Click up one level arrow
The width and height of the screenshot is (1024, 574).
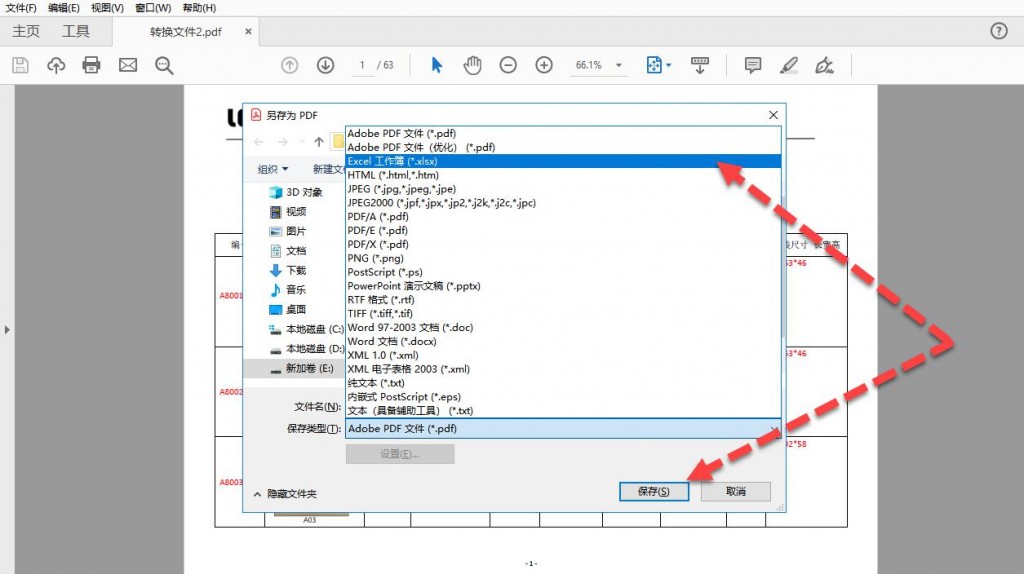(319, 142)
